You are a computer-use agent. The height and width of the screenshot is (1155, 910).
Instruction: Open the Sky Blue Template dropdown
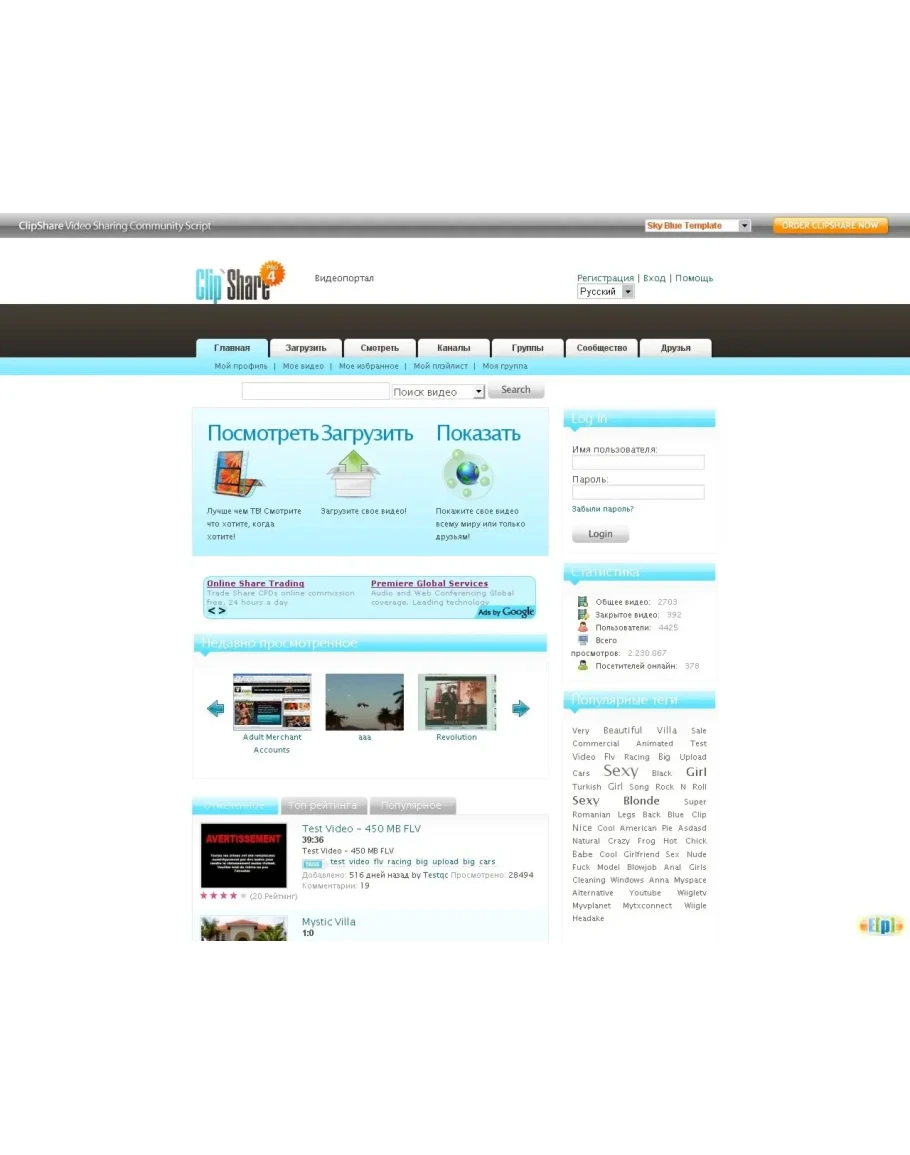click(x=697, y=226)
